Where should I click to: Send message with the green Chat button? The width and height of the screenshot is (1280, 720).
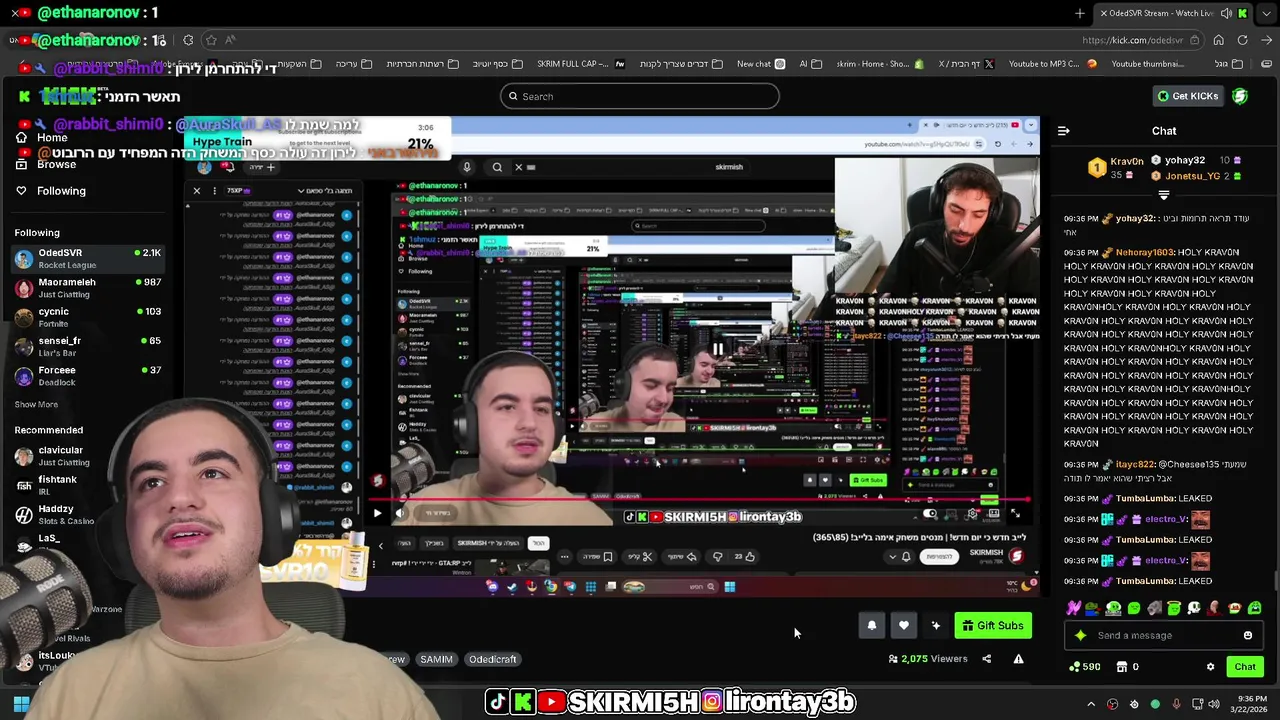(x=1245, y=667)
